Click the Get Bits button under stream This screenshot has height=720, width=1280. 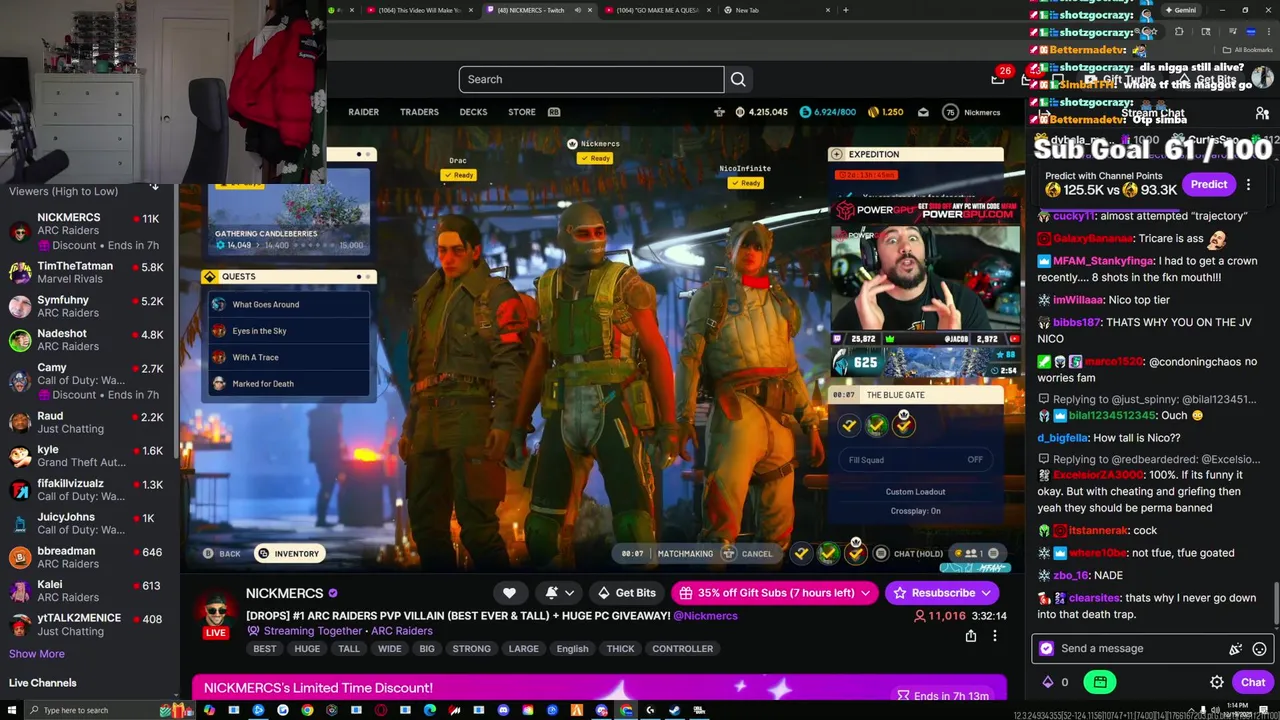(626, 593)
